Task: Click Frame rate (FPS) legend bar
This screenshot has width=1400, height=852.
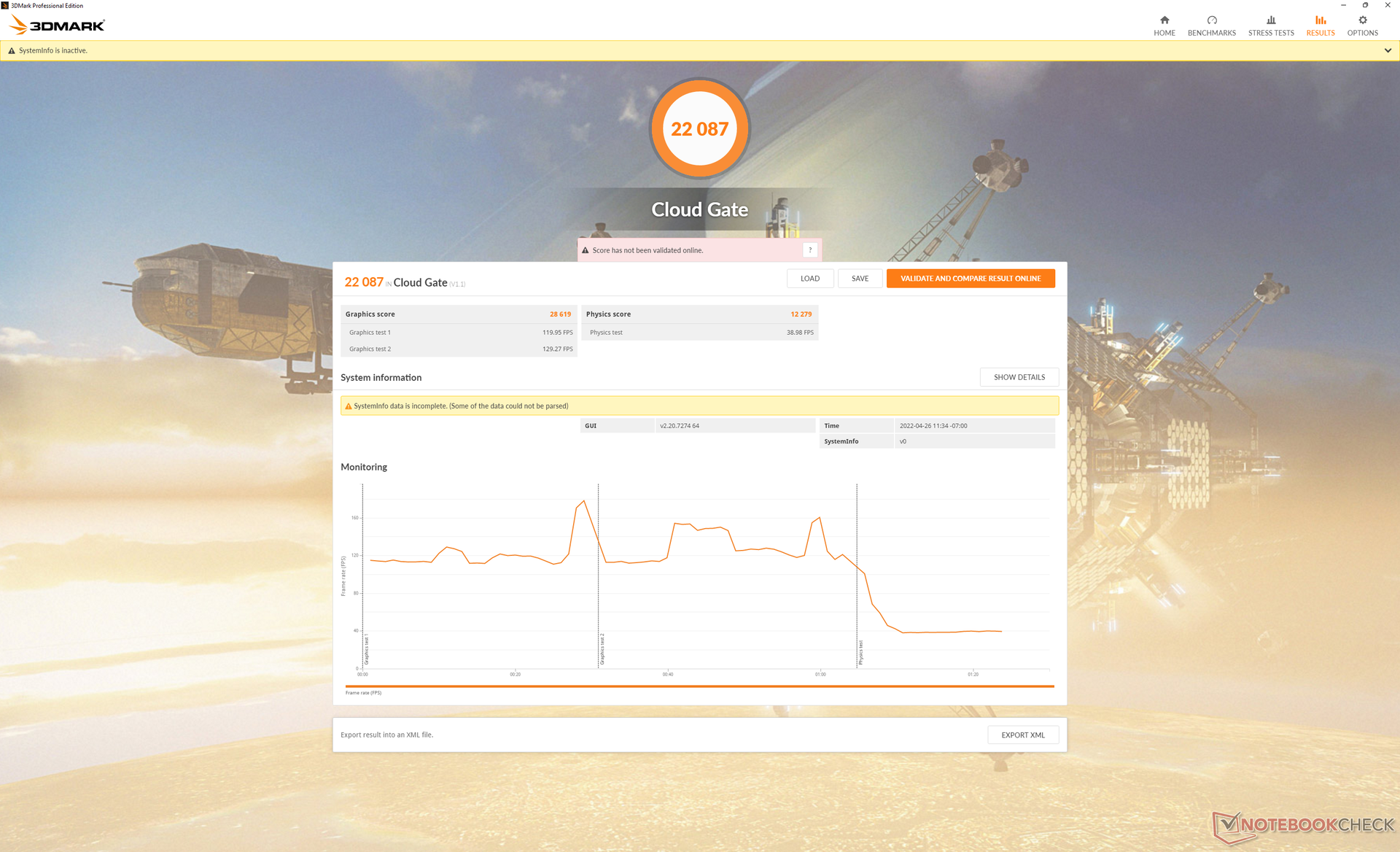Action: (699, 686)
